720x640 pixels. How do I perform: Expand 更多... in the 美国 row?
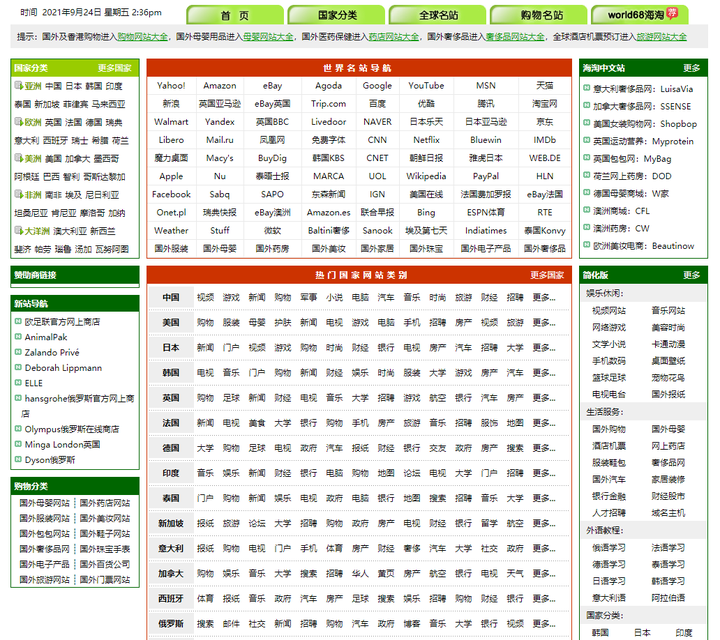[544, 323]
